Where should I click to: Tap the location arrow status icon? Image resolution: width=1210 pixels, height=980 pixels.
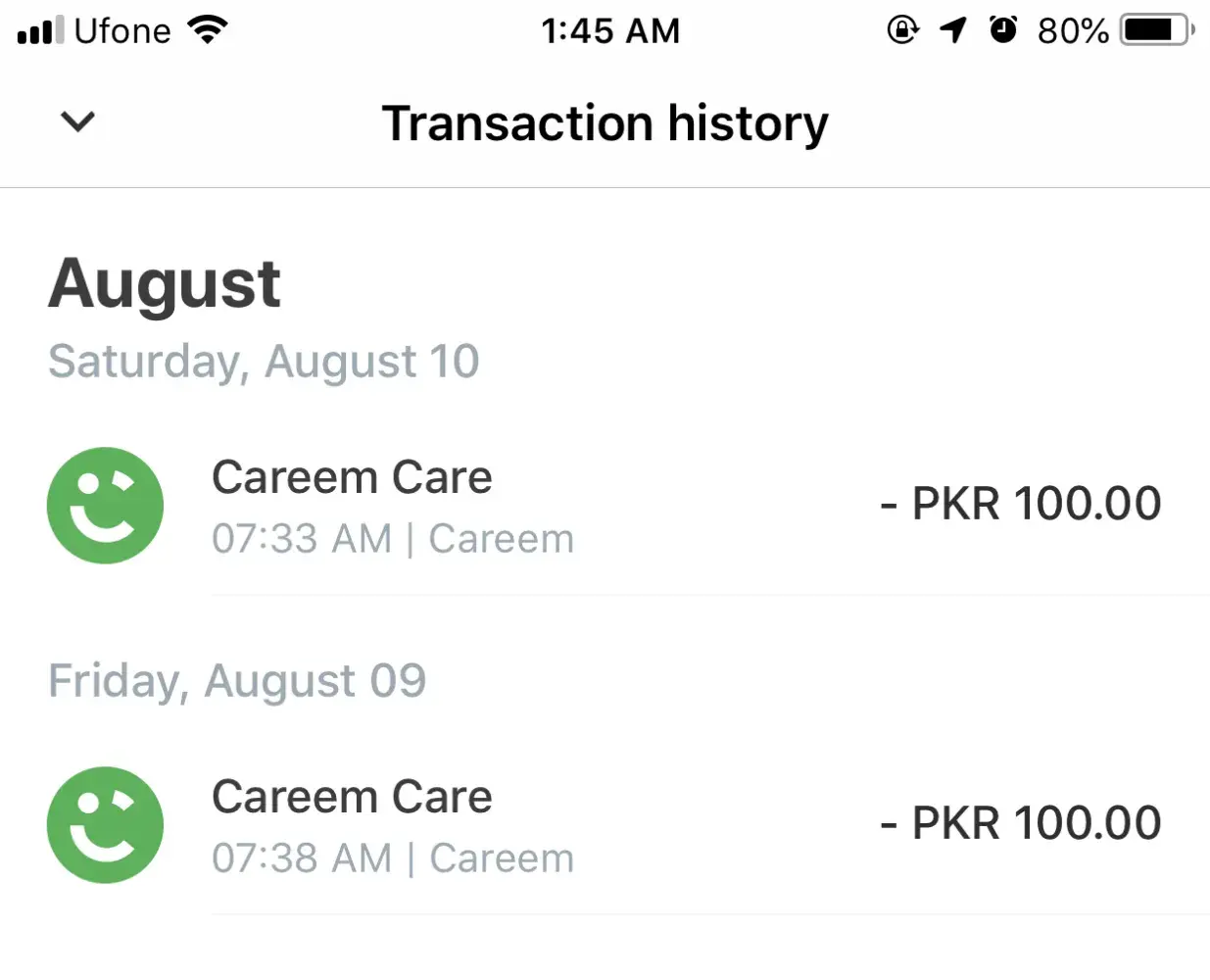coord(953,30)
